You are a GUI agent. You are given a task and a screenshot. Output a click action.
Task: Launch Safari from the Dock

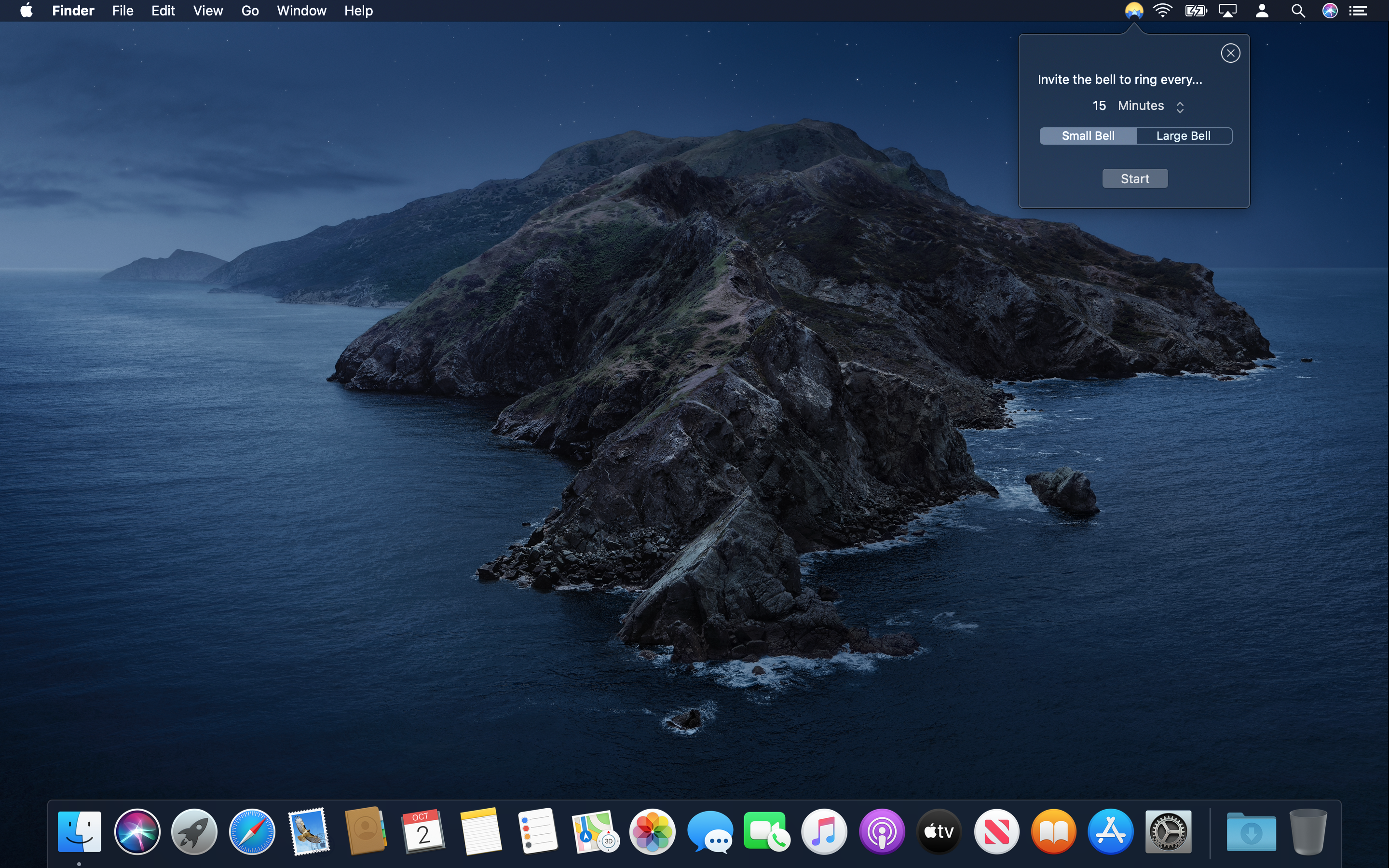click(x=251, y=831)
